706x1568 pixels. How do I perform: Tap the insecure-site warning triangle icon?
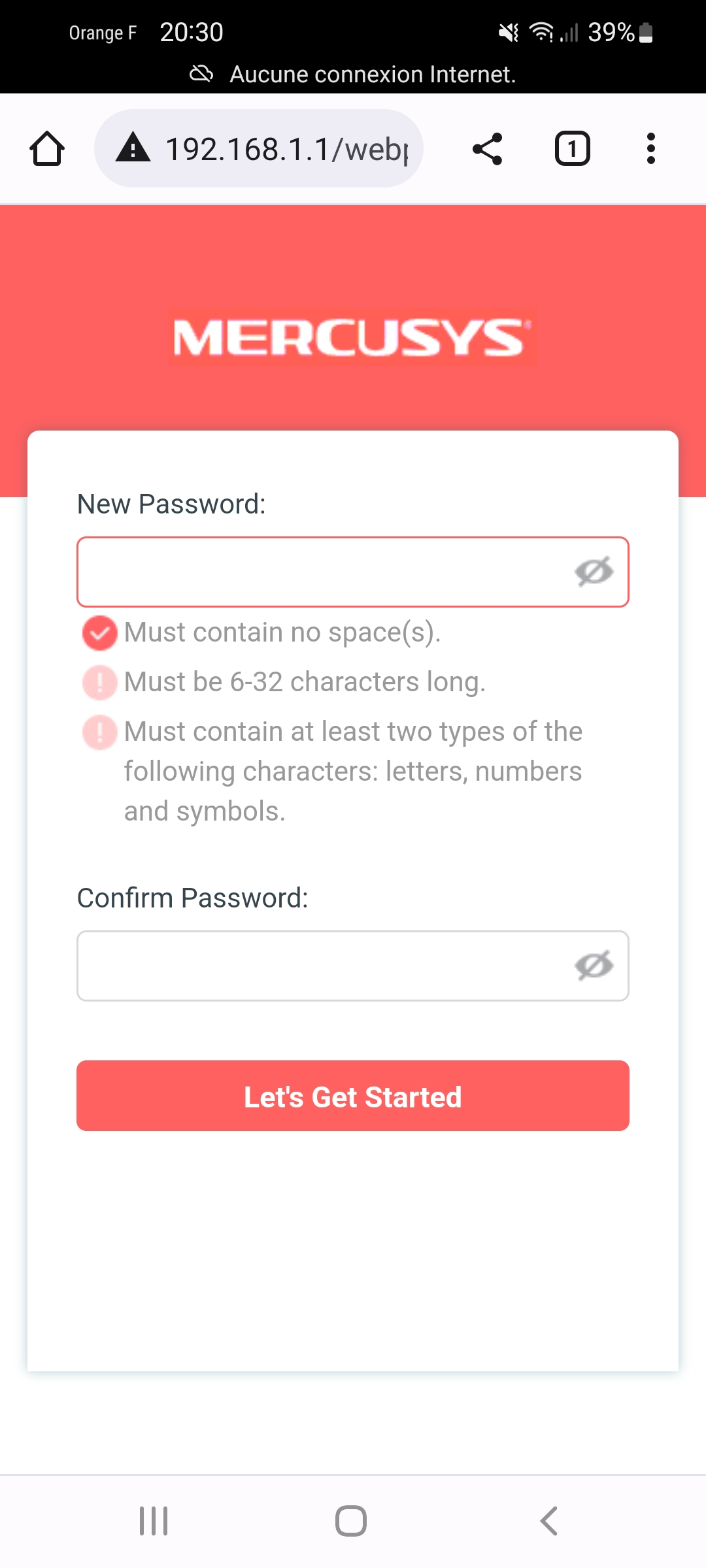pos(133,148)
